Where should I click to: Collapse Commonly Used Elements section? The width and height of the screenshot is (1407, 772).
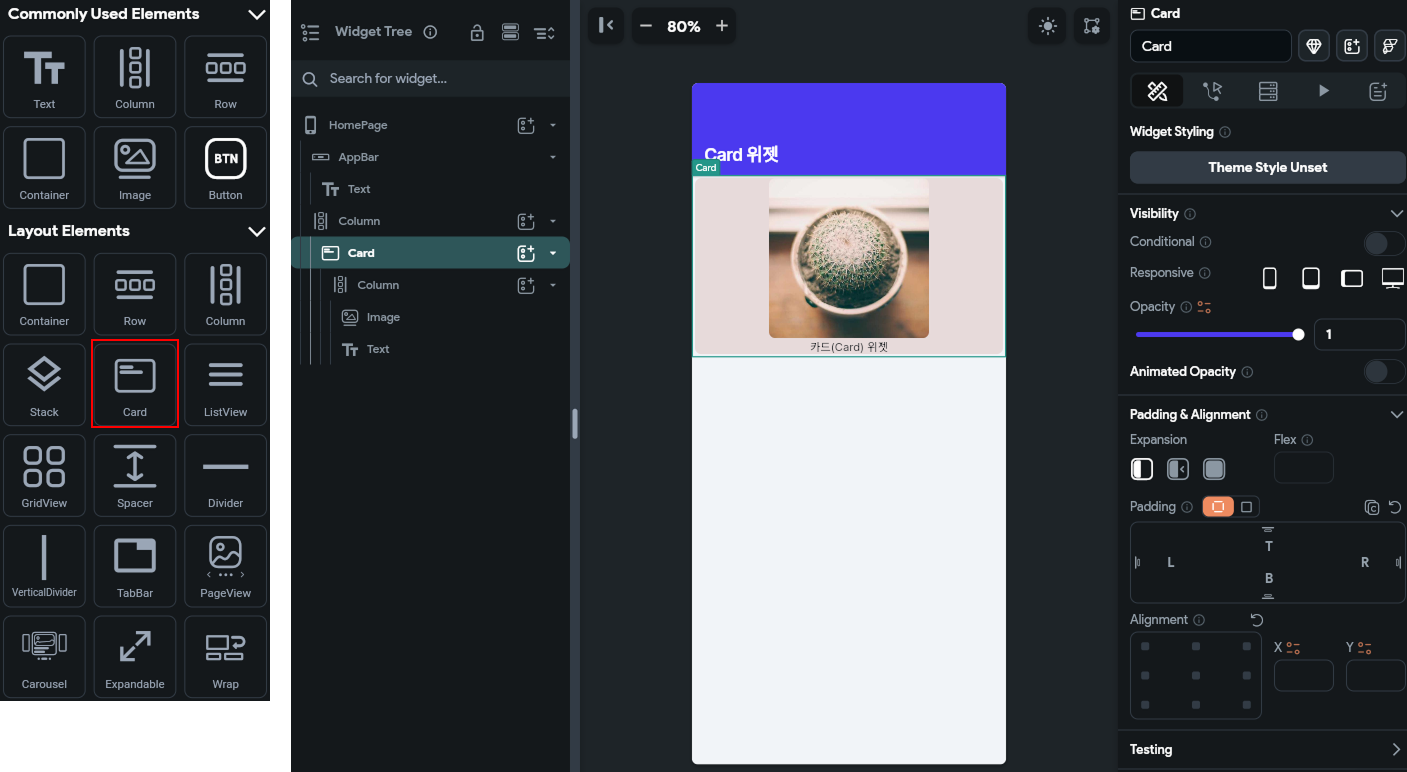(x=256, y=14)
